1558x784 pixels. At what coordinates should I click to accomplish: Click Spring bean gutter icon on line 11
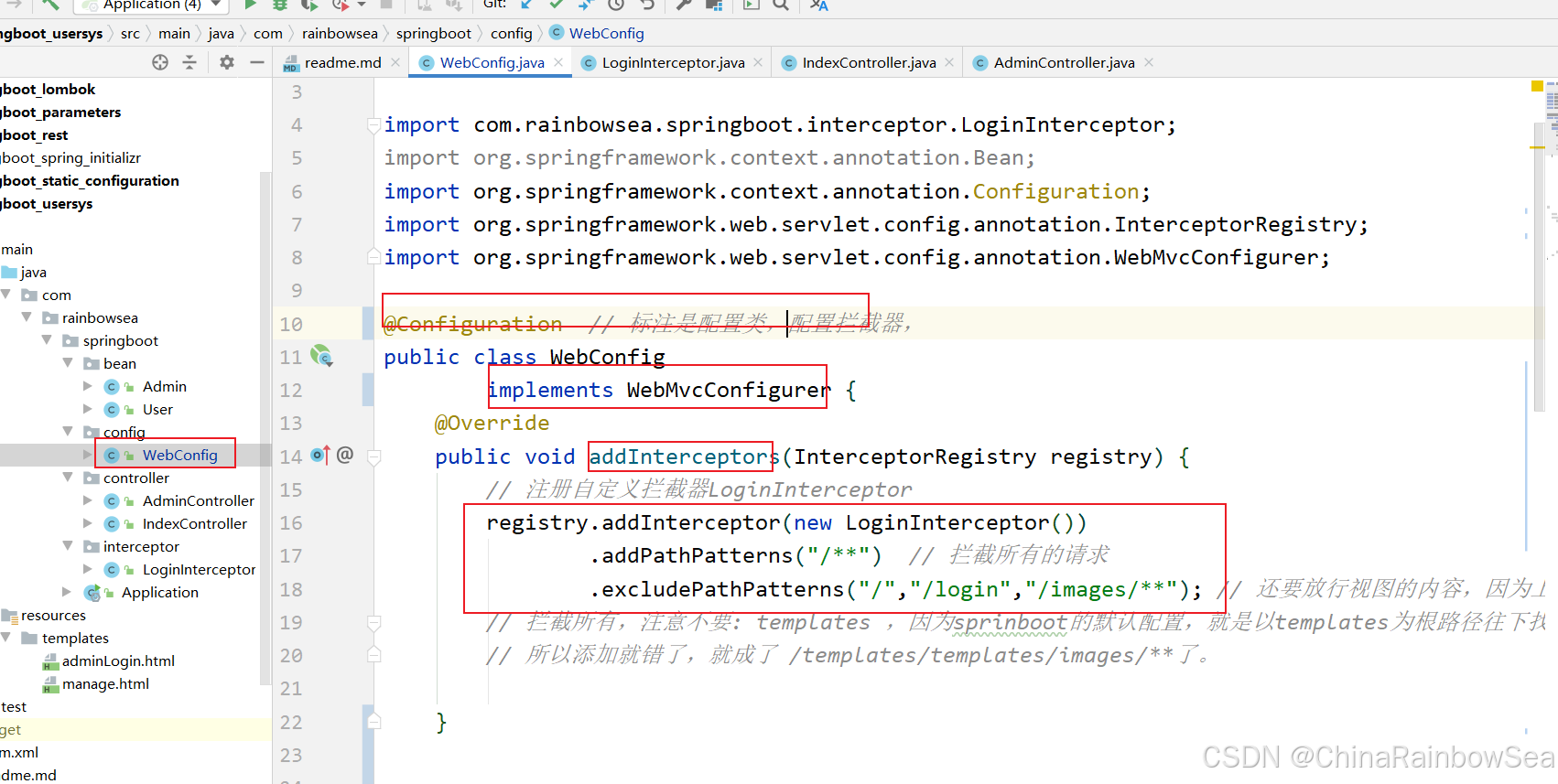point(321,356)
